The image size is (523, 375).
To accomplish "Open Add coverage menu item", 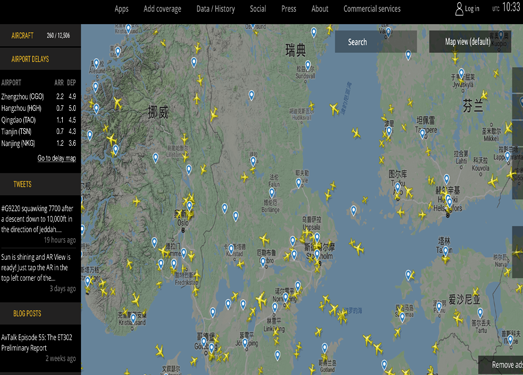I will pyautogui.click(x=162, y=9).
